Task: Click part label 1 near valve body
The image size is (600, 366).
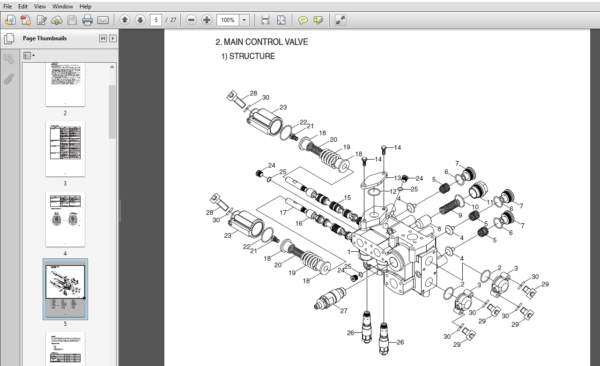Action: pos(349,252)
